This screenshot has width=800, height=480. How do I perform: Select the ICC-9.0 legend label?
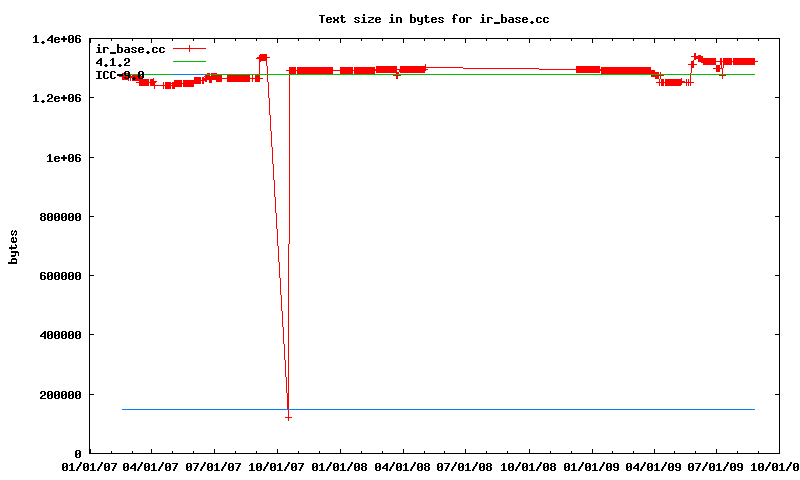coord(119,75)
